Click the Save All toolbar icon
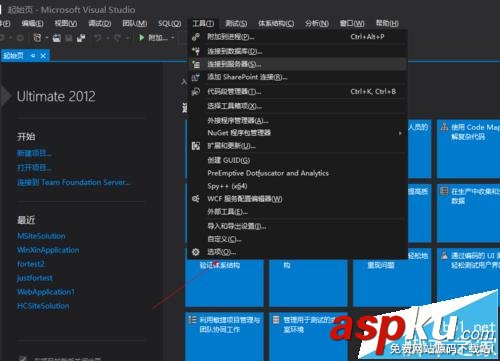 (x=81, y=38)
